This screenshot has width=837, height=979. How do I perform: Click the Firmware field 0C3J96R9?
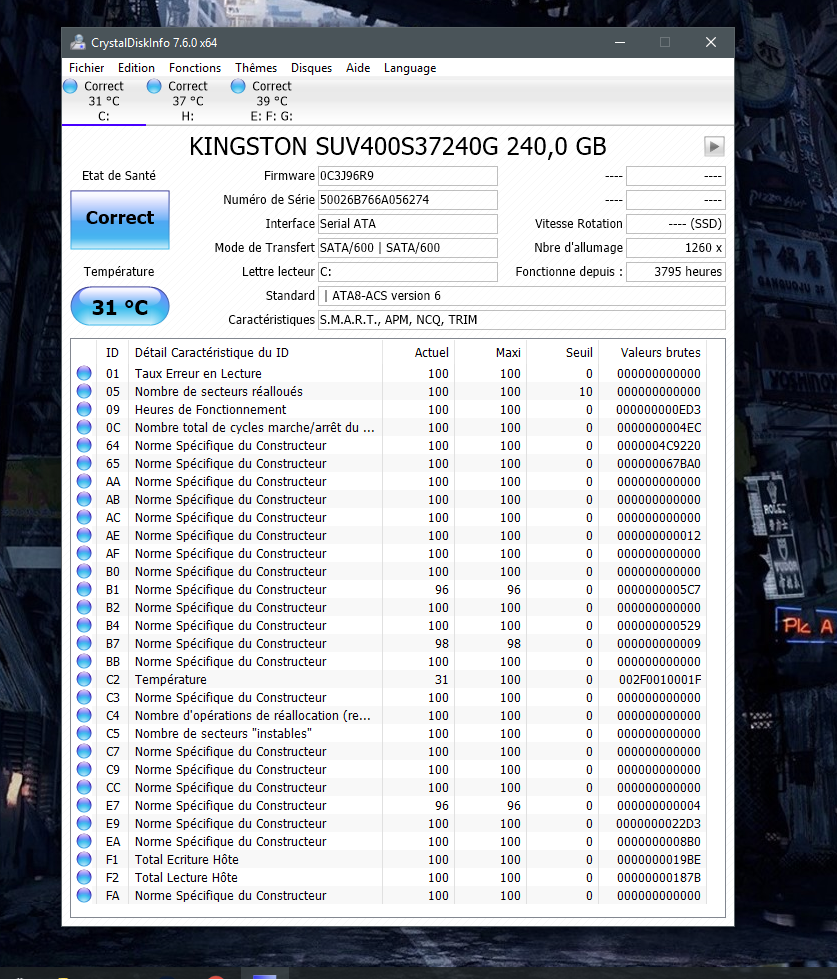408,176
